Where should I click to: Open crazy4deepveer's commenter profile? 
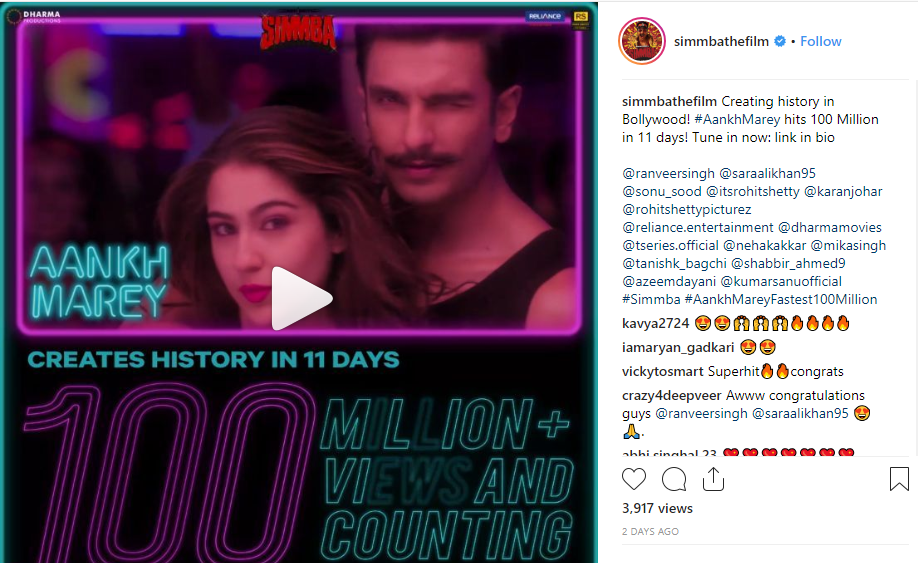point(672,395)
